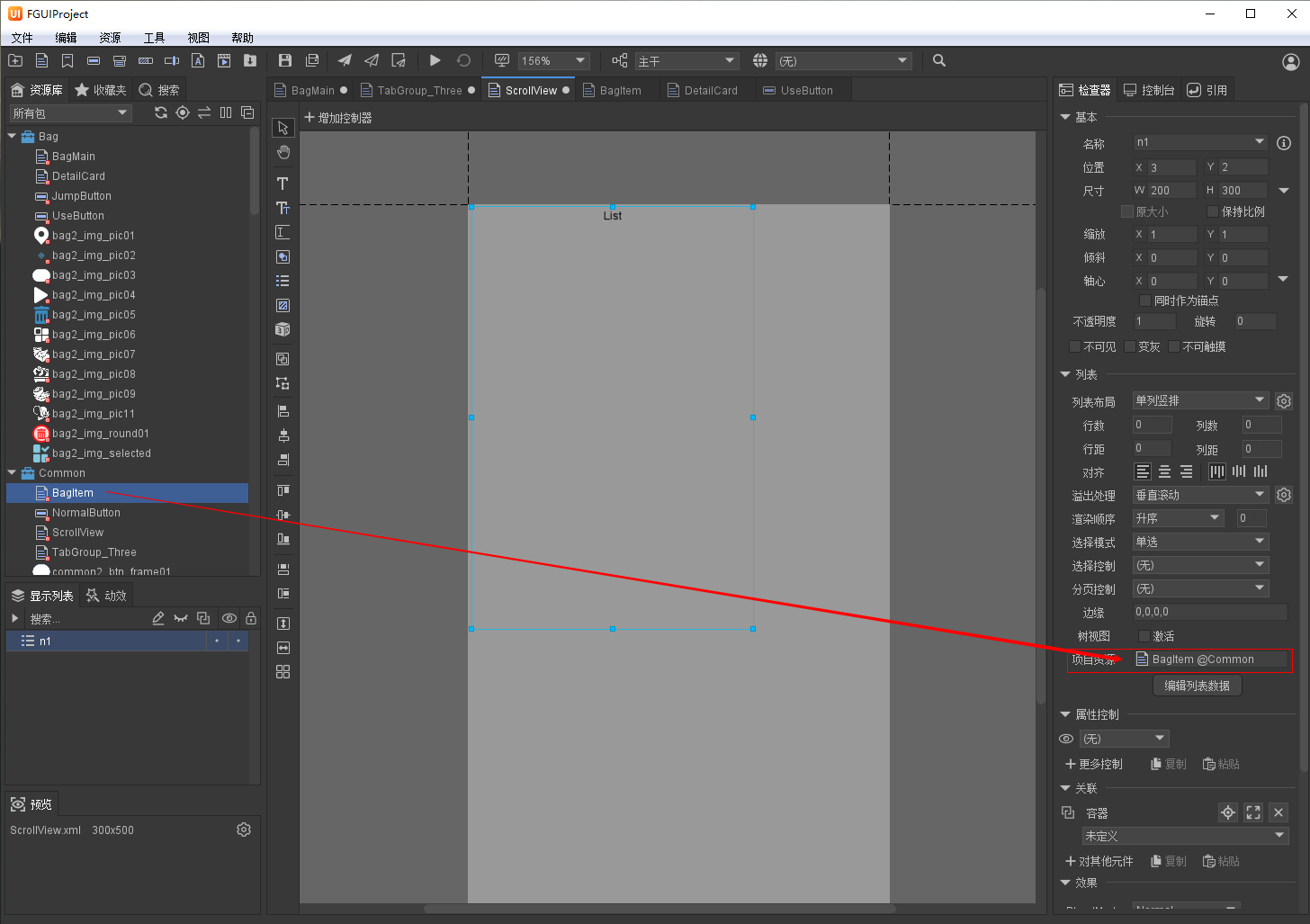This screenshot has width=1310, height=924.
Task: Open the 主干 branch dropdown
Action: point(686,60)
